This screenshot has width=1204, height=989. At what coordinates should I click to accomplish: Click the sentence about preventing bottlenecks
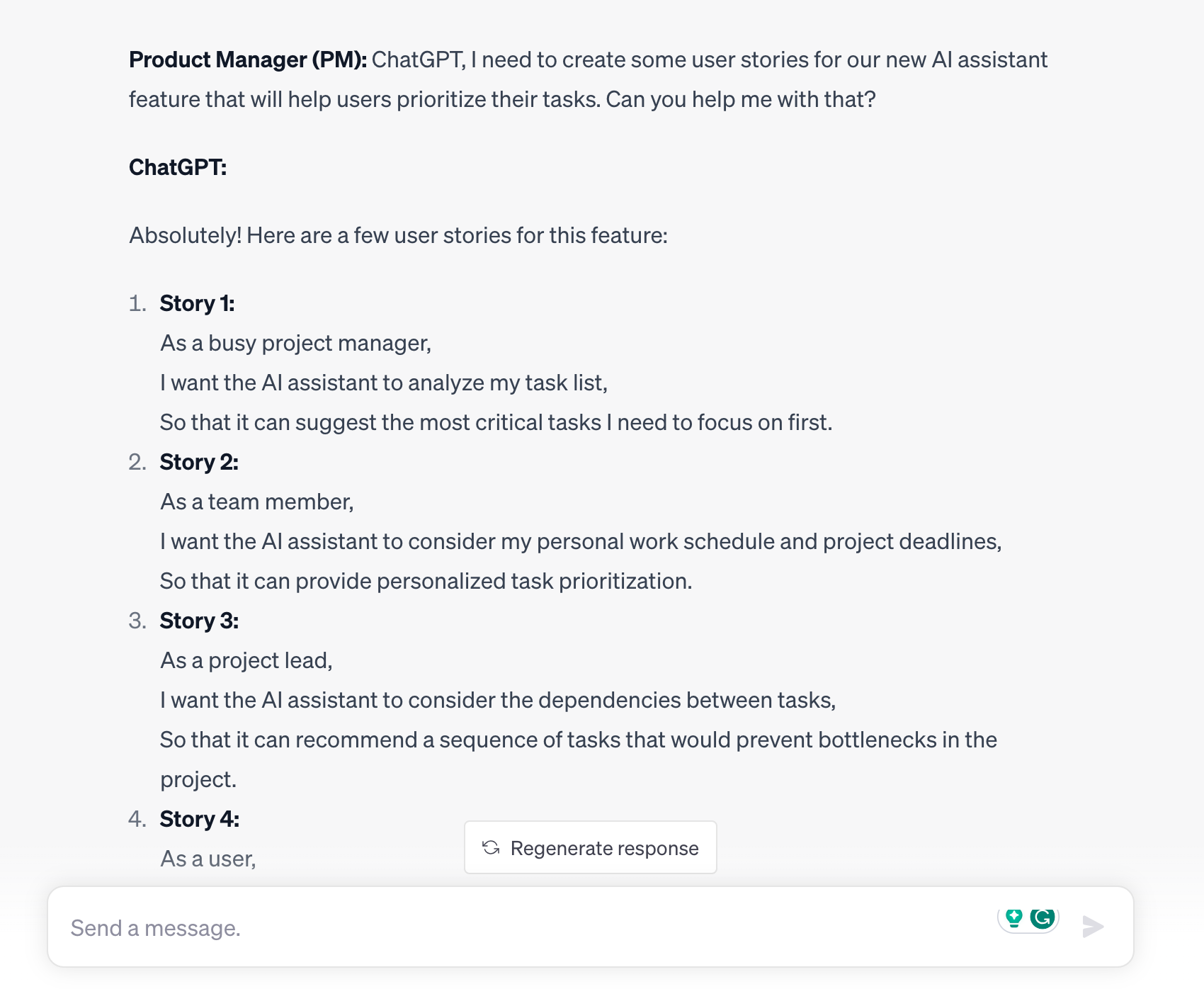(579, 740)
